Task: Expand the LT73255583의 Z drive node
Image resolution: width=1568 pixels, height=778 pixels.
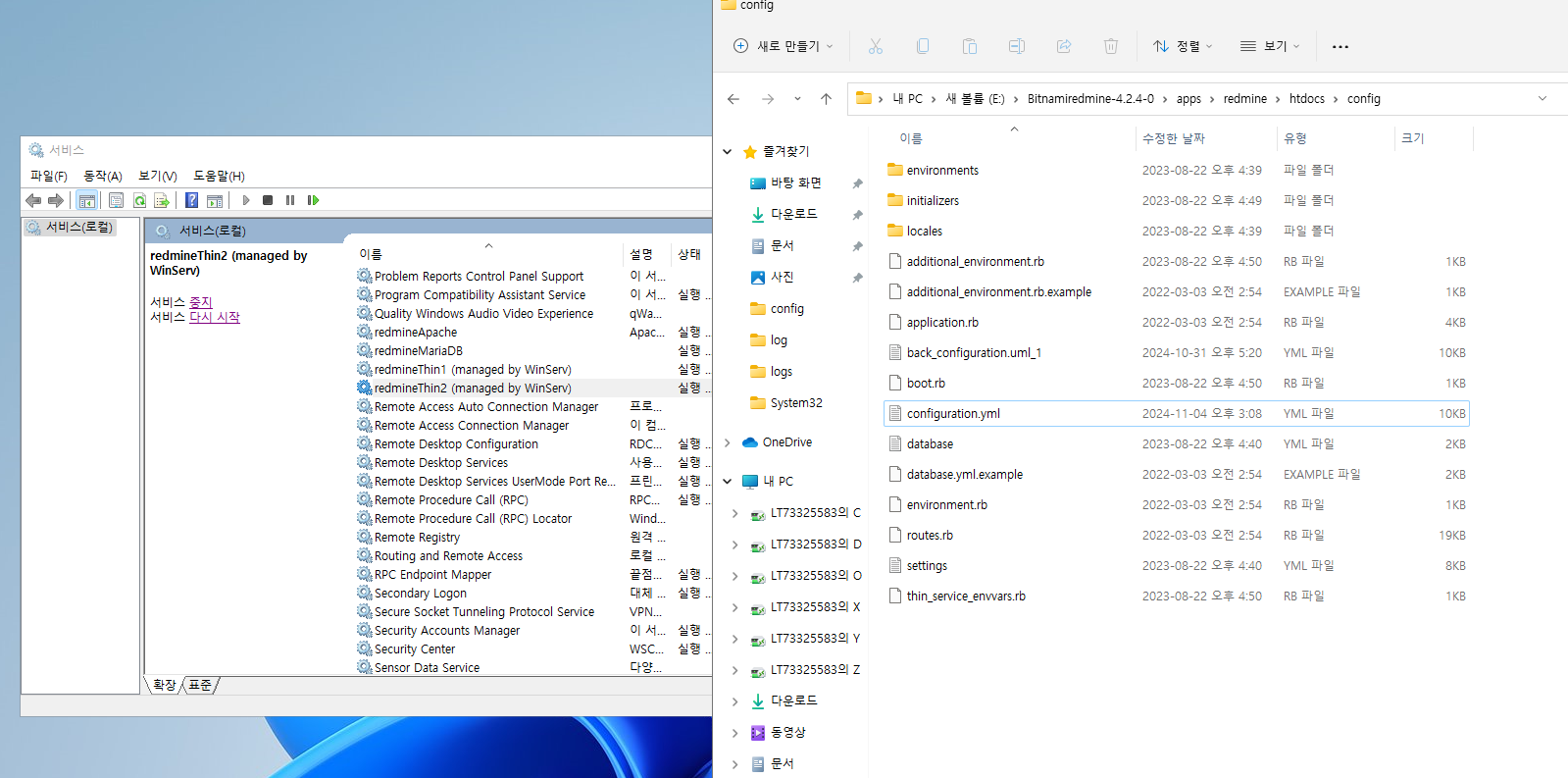Action: pyautogui.click(x=735, y=670)
